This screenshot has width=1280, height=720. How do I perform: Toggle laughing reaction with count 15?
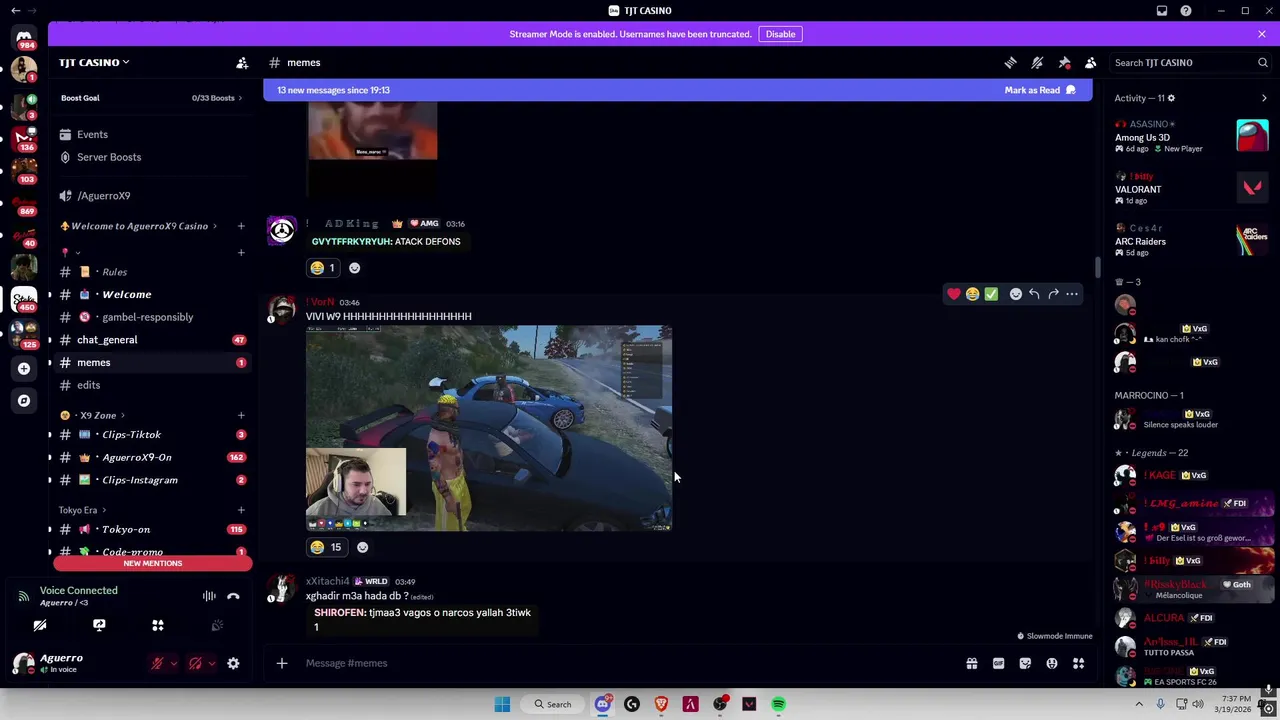(x=325, y=547)
